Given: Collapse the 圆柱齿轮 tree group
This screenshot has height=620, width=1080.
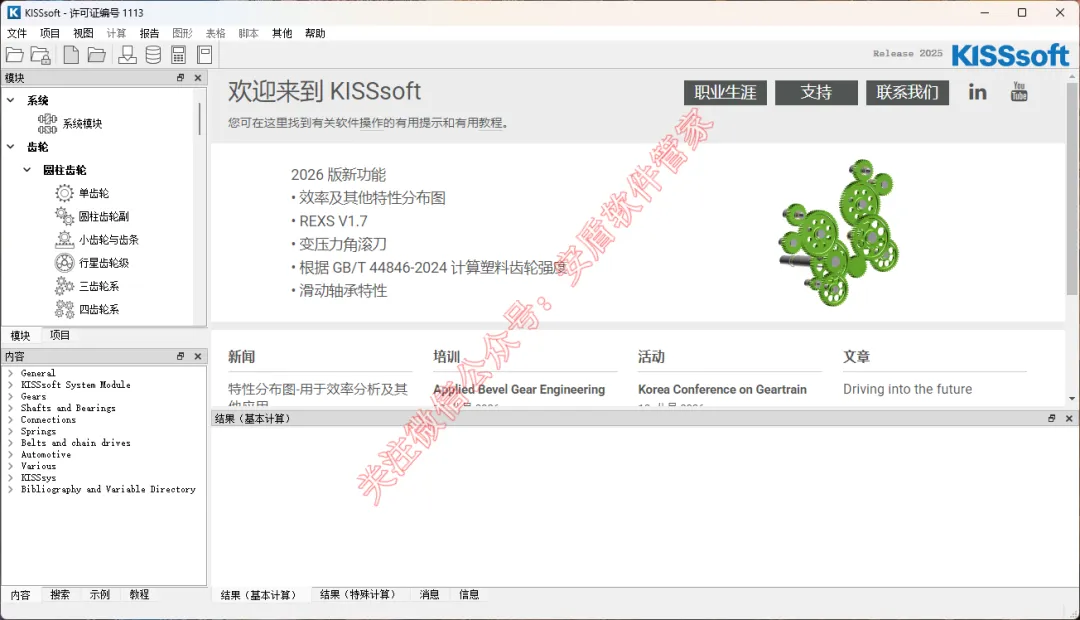Looking at the screenshot, I should coord(27,169).
